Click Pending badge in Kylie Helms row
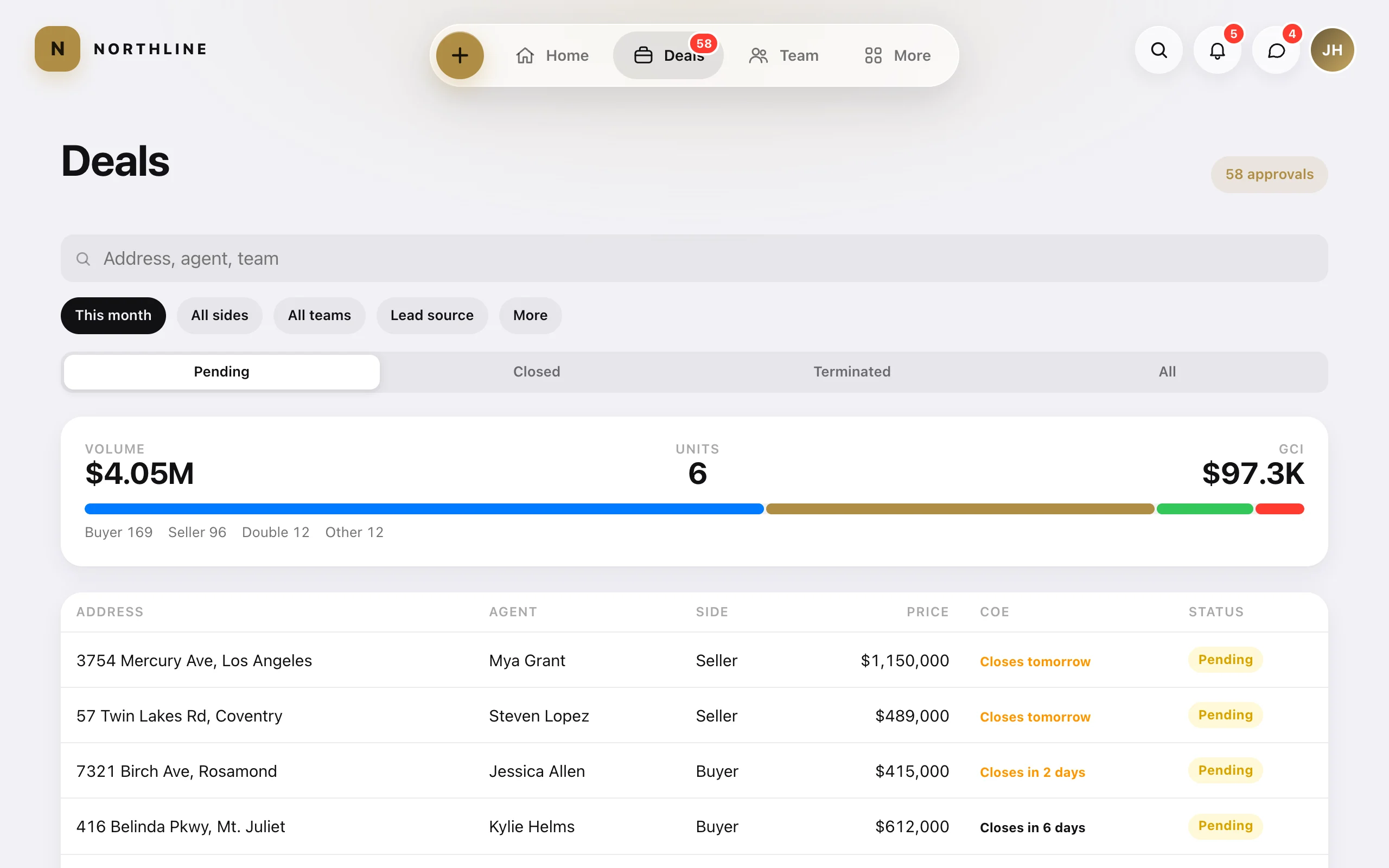This screenshot has height=868, width=1389. 1225,826
